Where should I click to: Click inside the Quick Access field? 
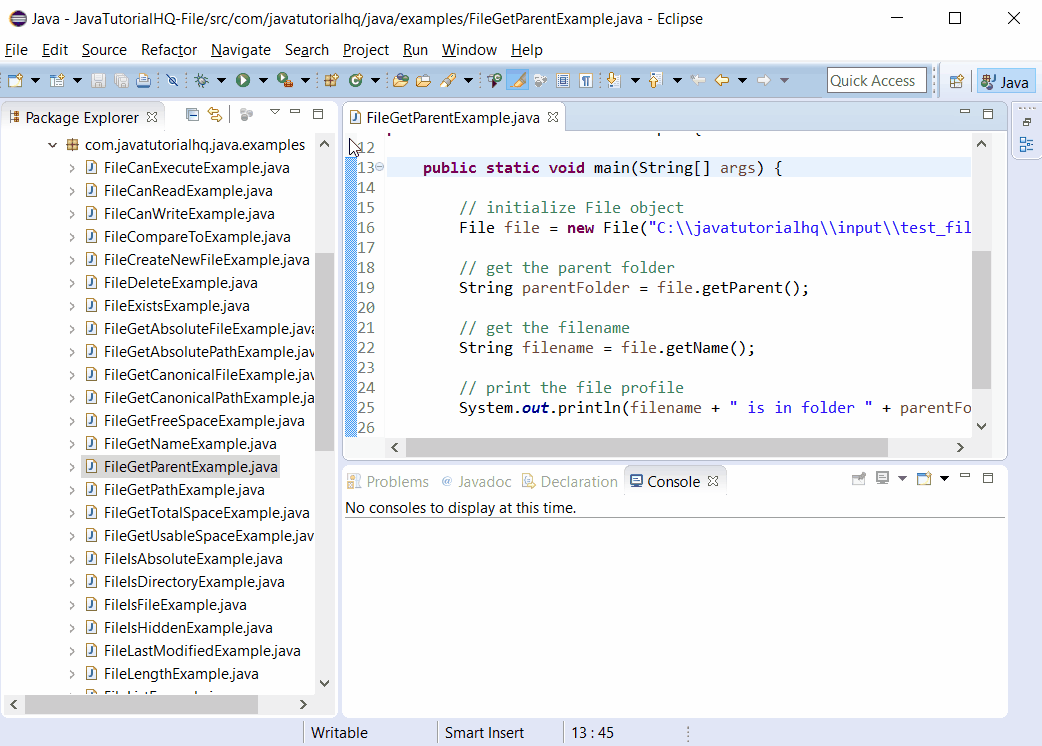tap(877, 80)
